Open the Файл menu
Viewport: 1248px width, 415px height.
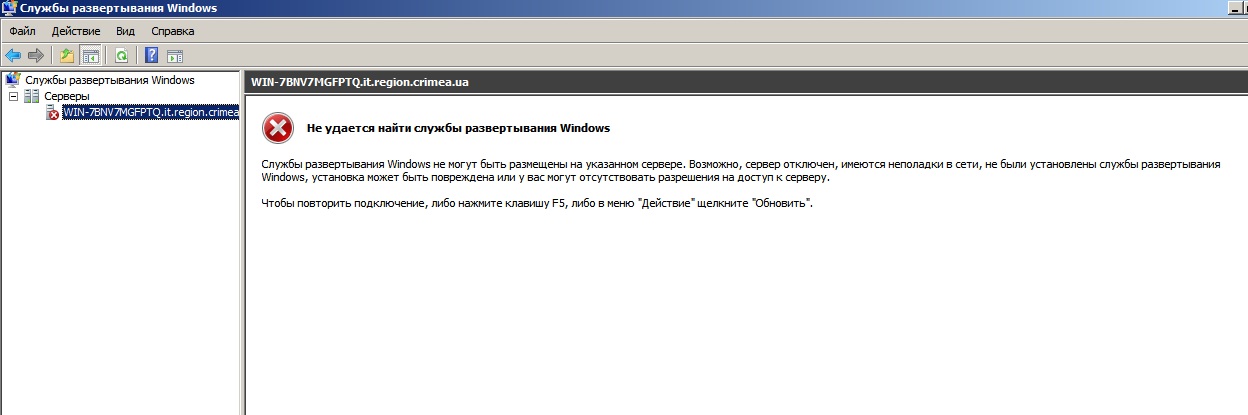[22, 31]
